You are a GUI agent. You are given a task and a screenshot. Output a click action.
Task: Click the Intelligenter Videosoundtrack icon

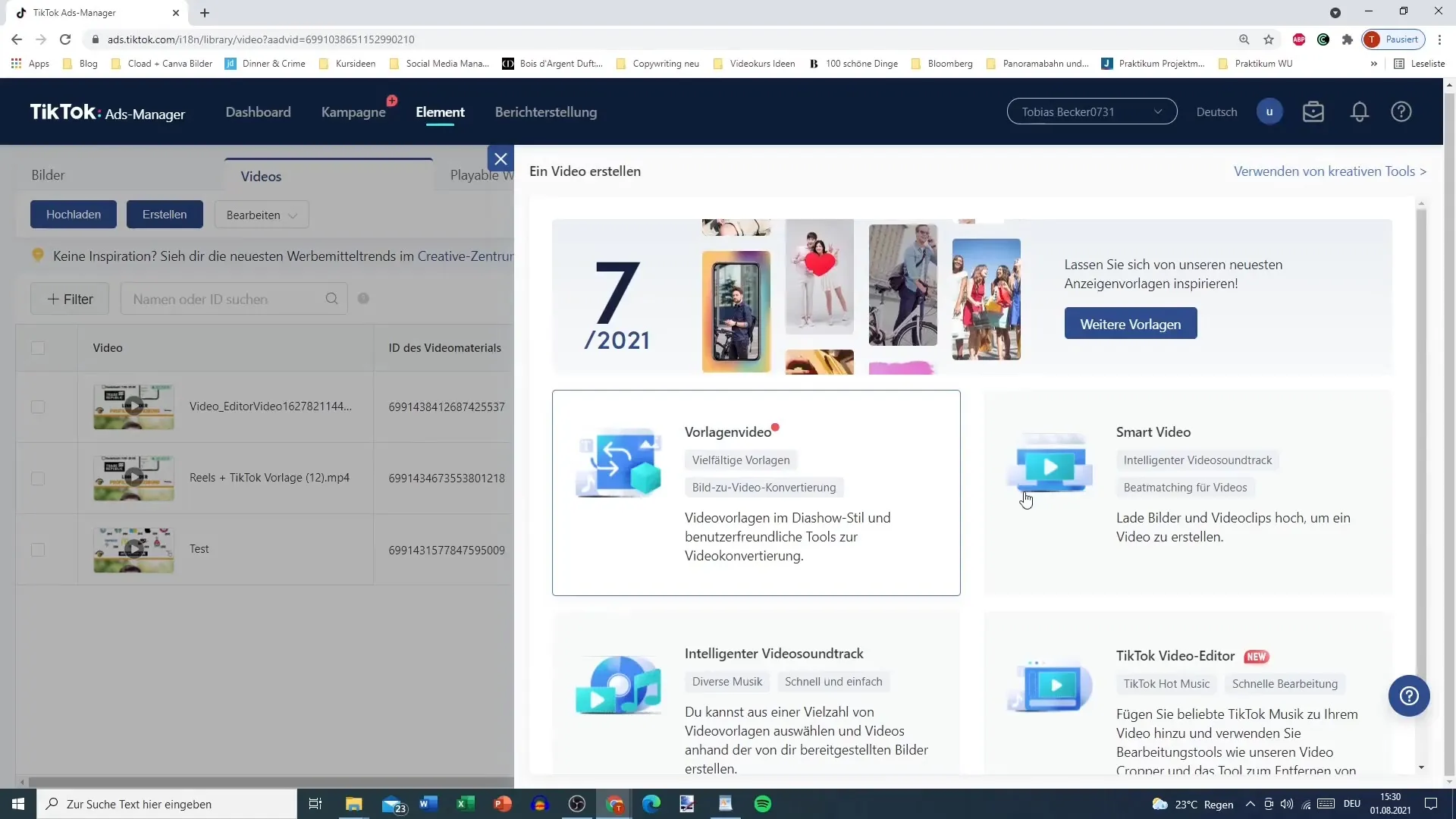619,685
